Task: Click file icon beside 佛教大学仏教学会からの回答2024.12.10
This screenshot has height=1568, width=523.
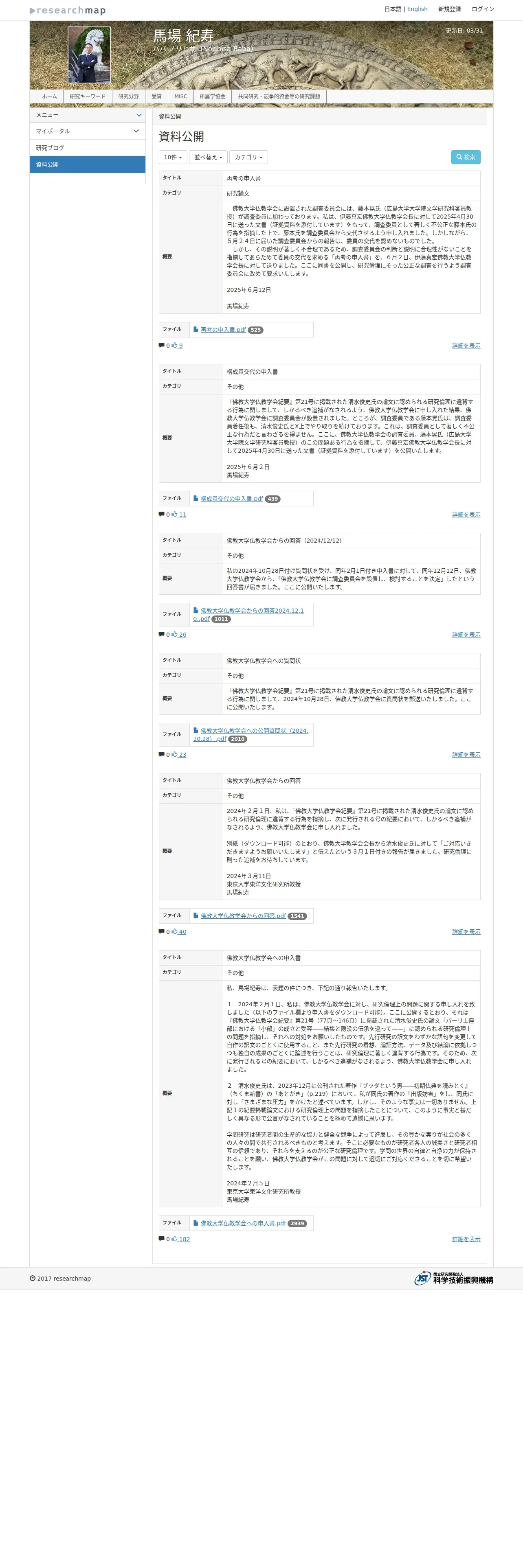Action: click(x=196, y=610)
